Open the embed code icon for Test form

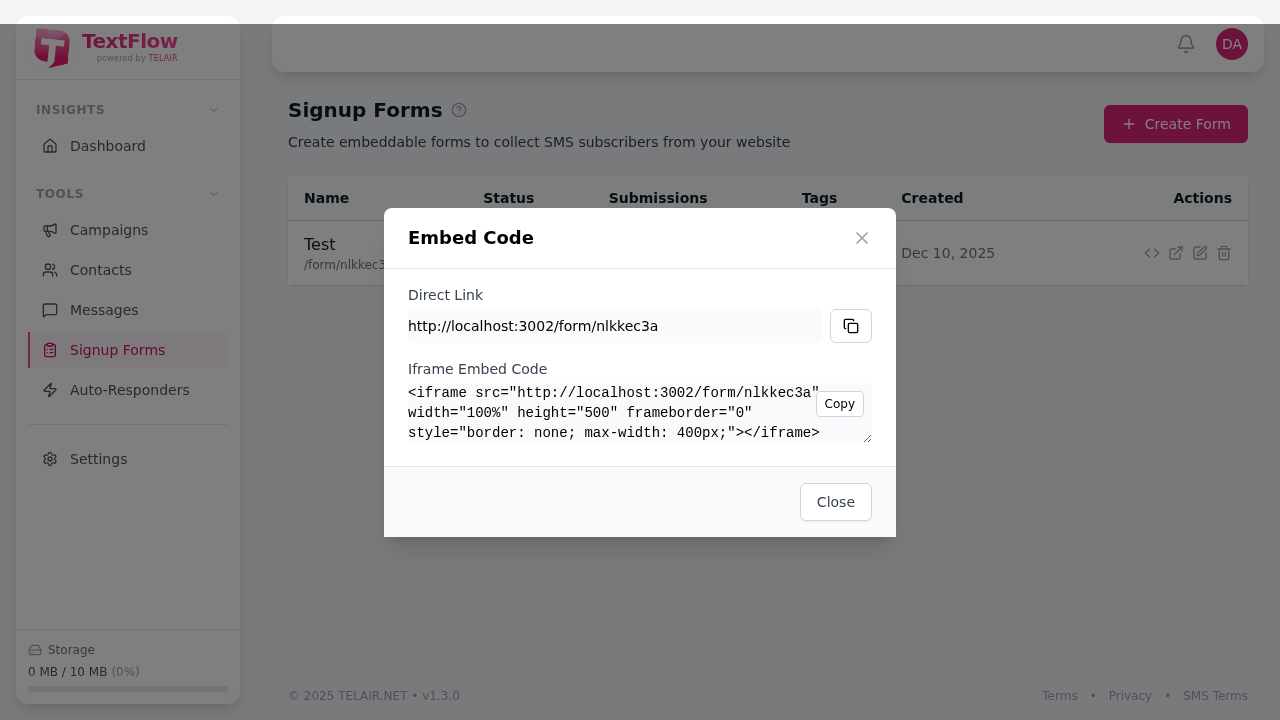coord(1152,253)
